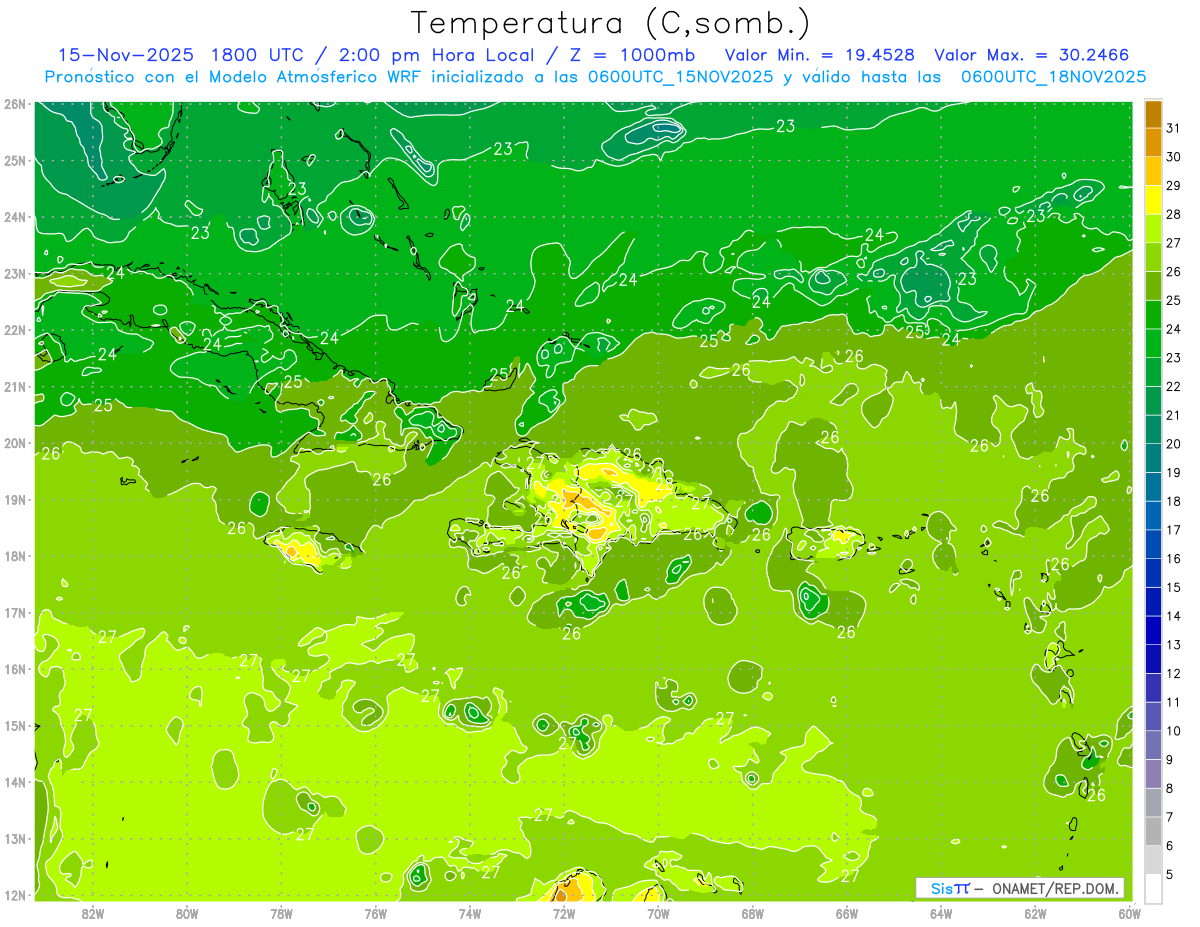Click the '74W' longitude axis label

(469, 913)
